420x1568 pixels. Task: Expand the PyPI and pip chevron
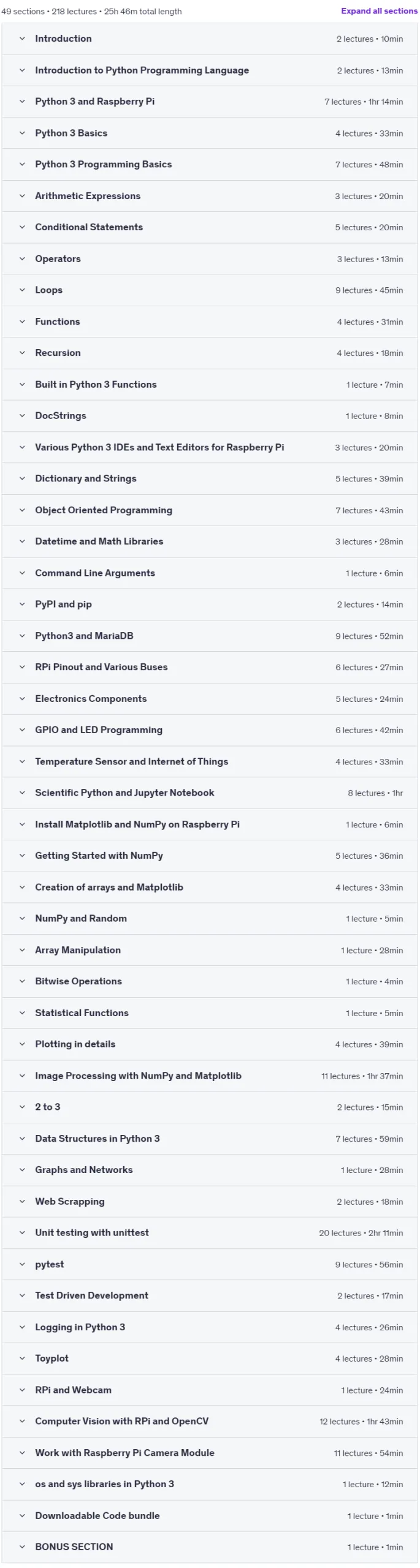[22, 605]
